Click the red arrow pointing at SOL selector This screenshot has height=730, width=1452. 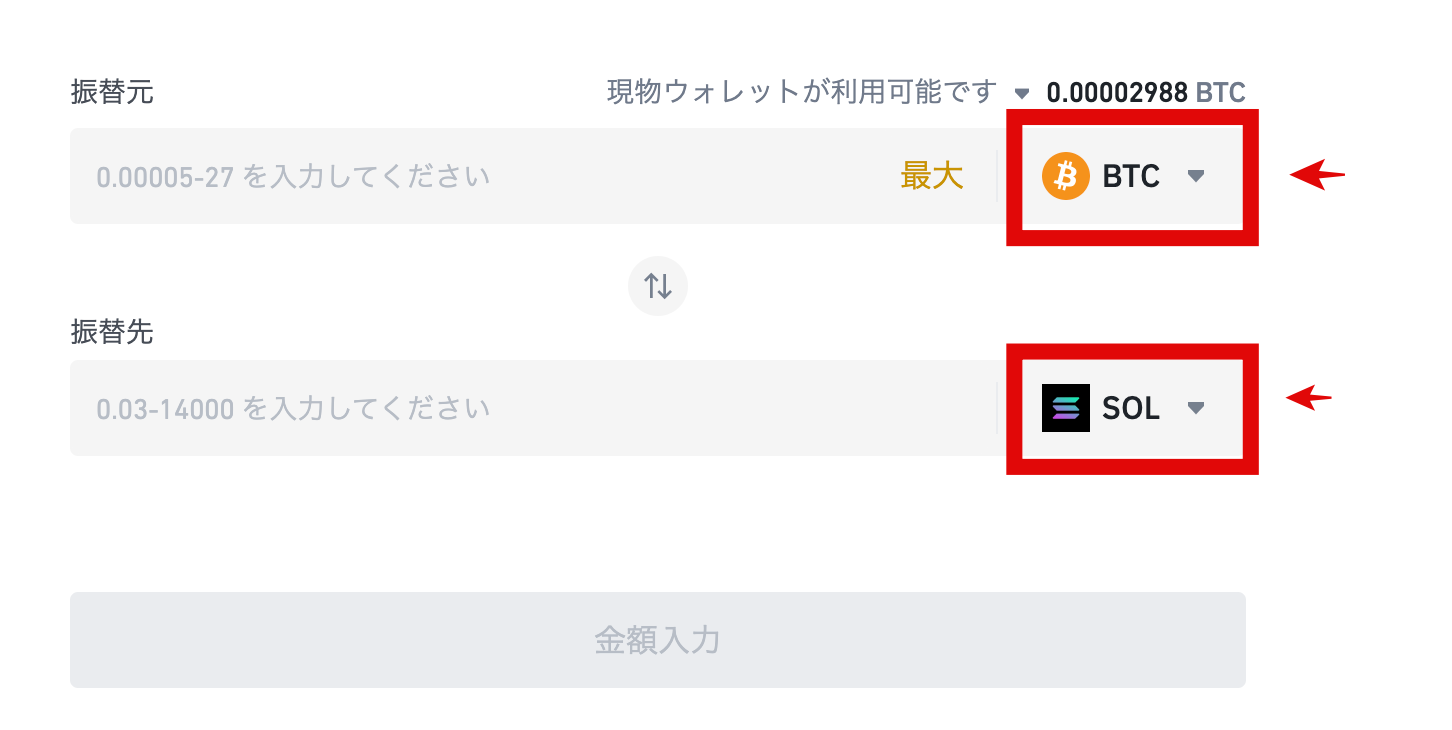click(1310, 398)
